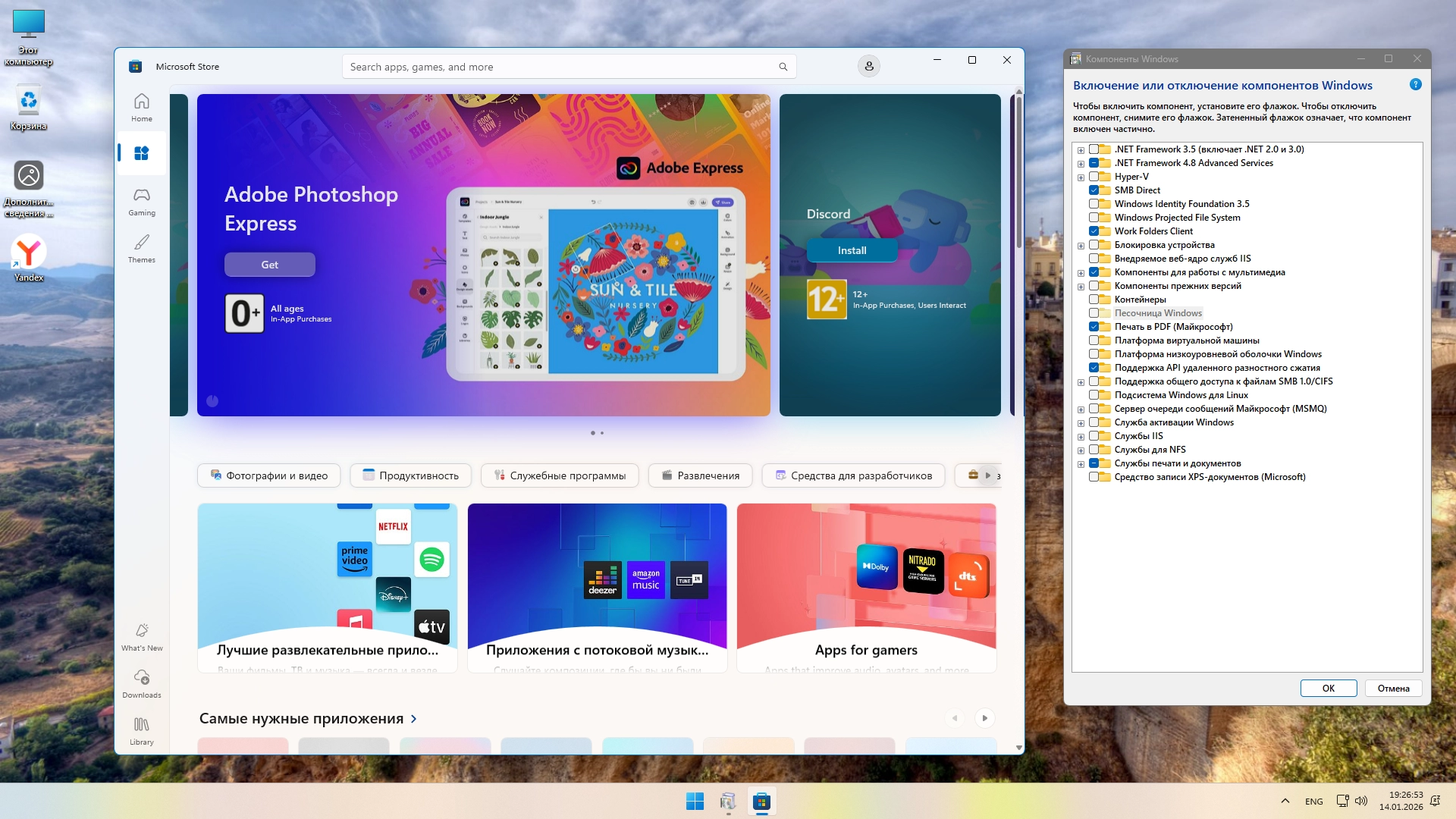This screenshot has width=1456, height=819.
Task: Expand the .NET Framework 3.5 tree node
Action: [1081, 150]
